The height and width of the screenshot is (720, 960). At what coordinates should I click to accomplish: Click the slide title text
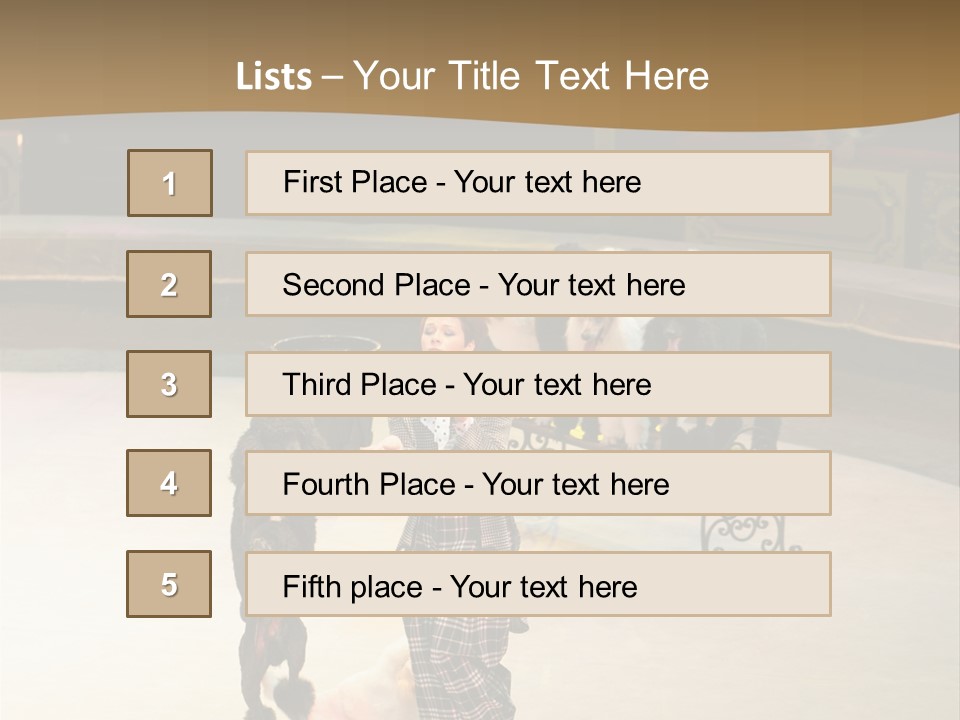point(473,76)
